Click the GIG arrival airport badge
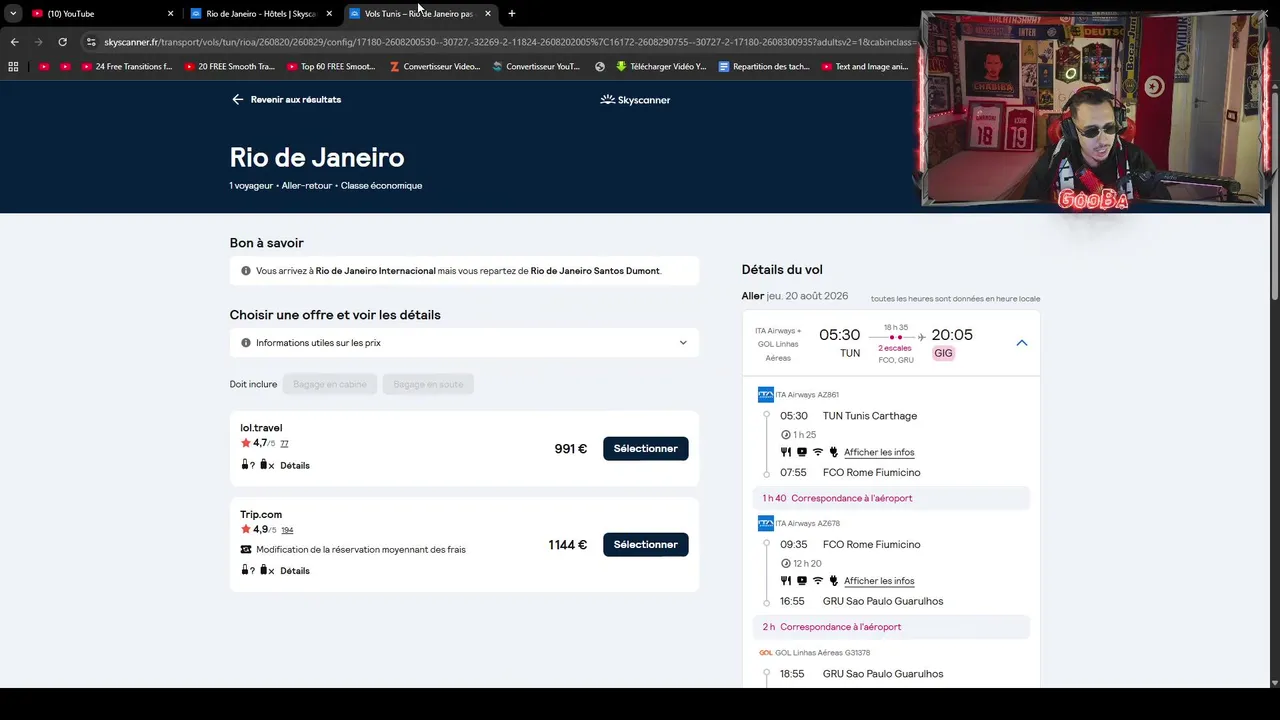Viewport: 1280px width, 720px height. click(943, 353)
